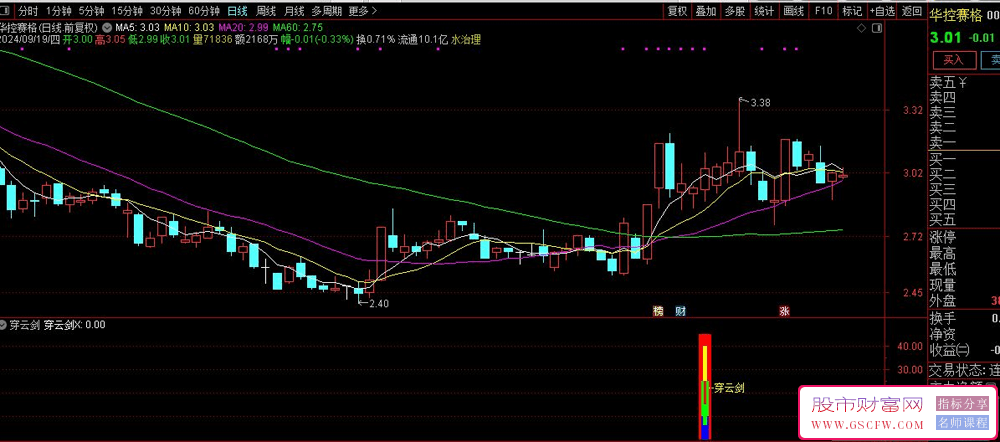Viewport: 1000px width, 442px height.
Task: Toggle the right info panel icon
Action: click(877, 28)
